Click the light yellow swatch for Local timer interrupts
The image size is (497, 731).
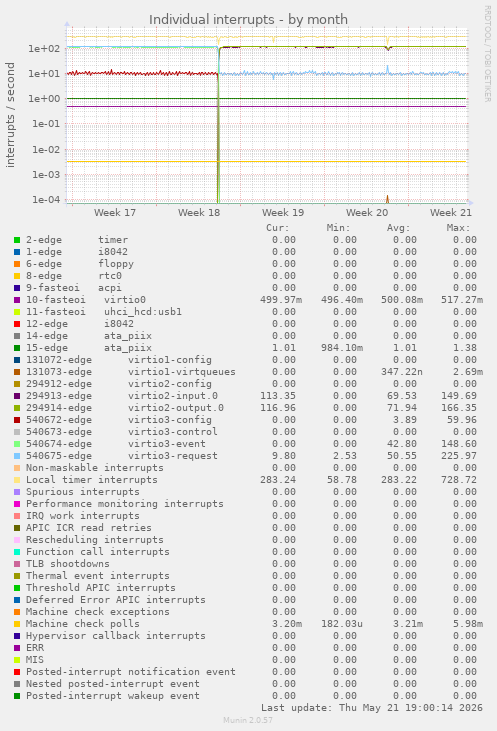(x=17, y=480)
